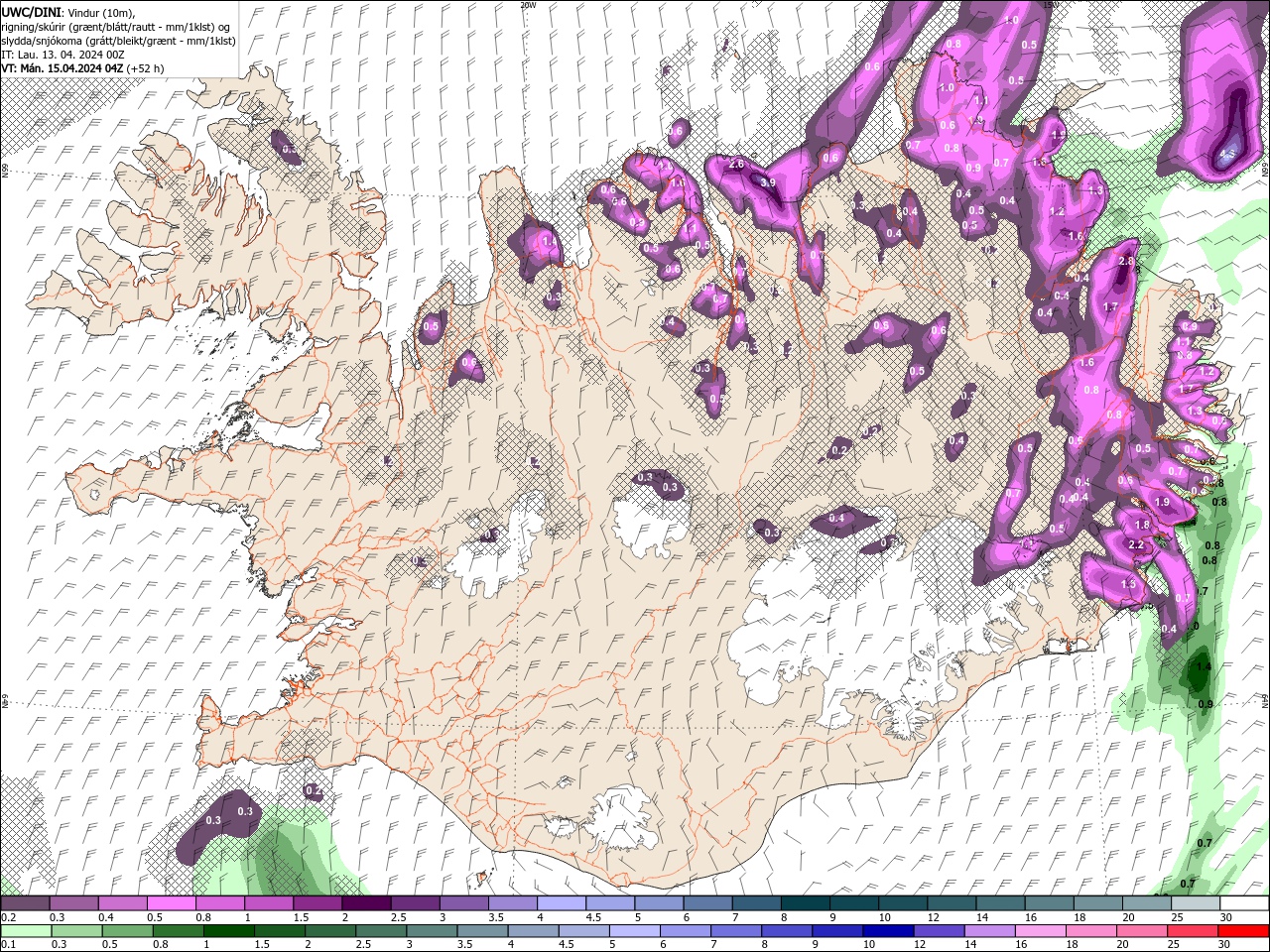Screen dimensions: 1270x952
Task: Click snow scale swatch between 0.5 and 0.8
Action: point(171,902)
